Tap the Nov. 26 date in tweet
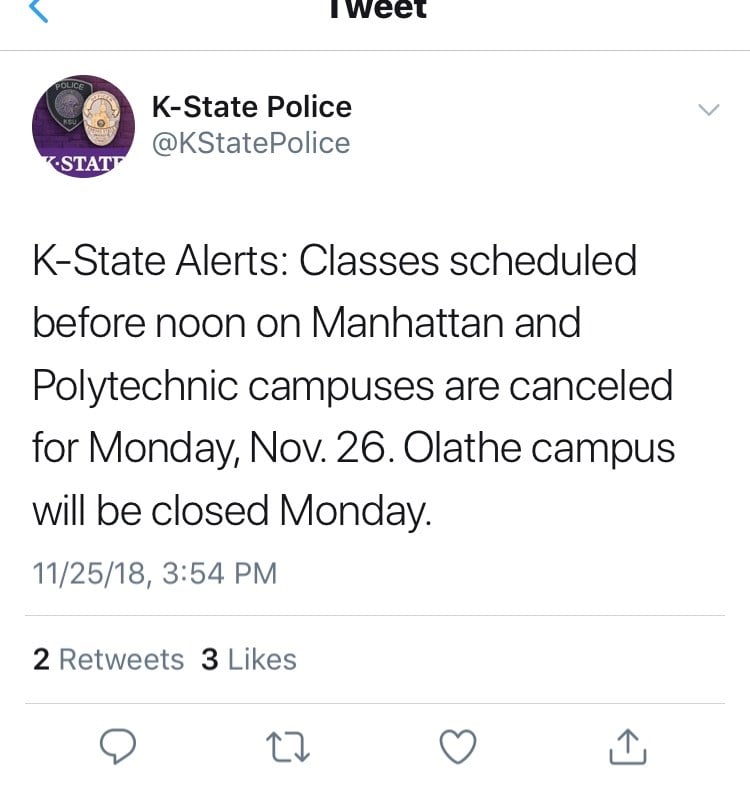750x787 pixels. (x=321, y=448)
